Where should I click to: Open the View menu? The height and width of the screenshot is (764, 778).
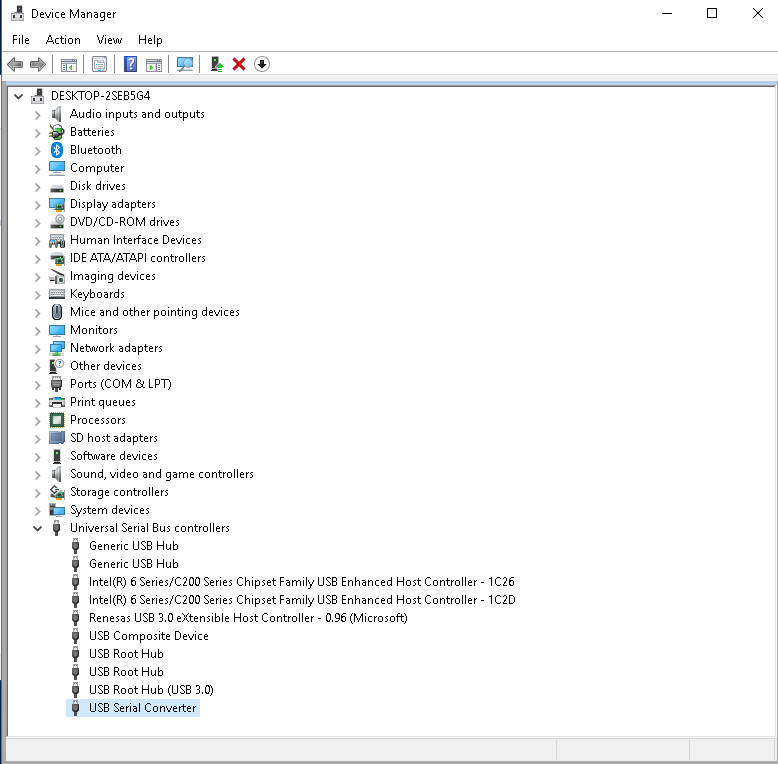(x=109, y=40)
